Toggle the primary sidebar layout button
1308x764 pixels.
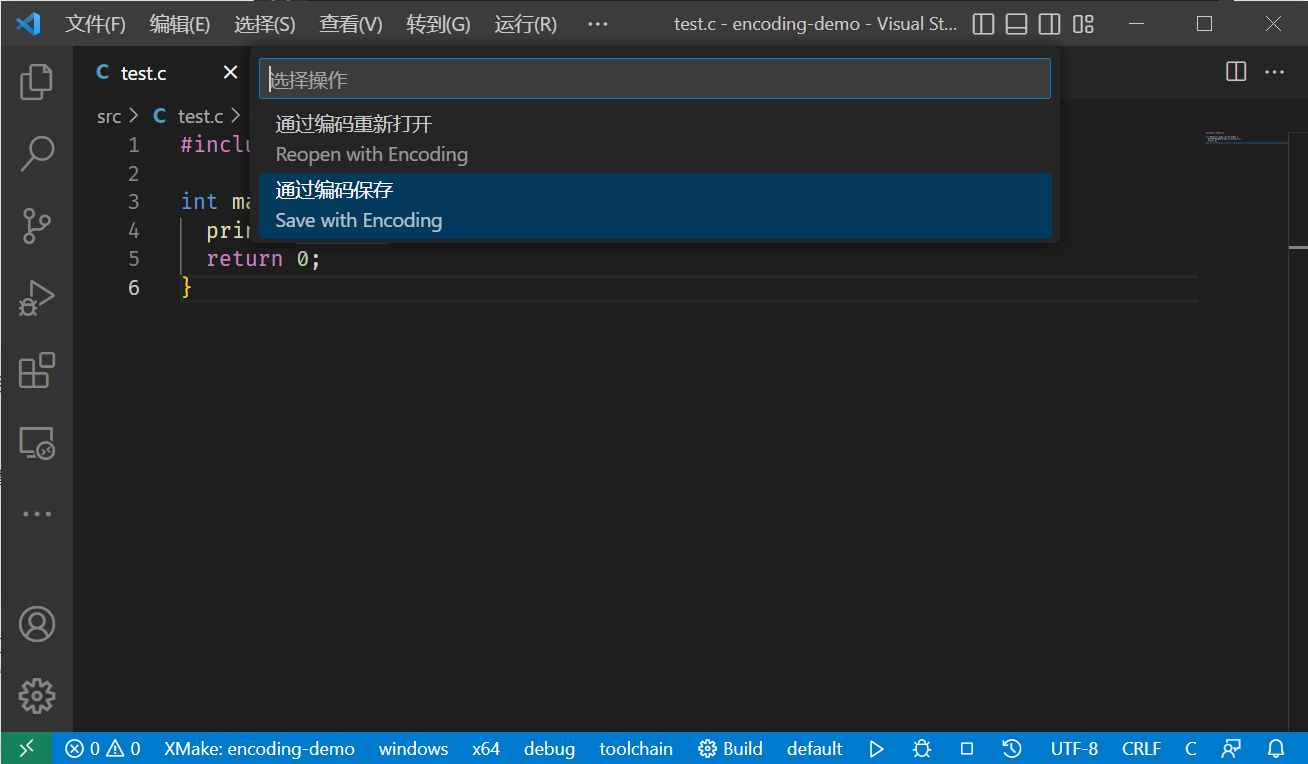pyautogui.click(x=983, y=24)
